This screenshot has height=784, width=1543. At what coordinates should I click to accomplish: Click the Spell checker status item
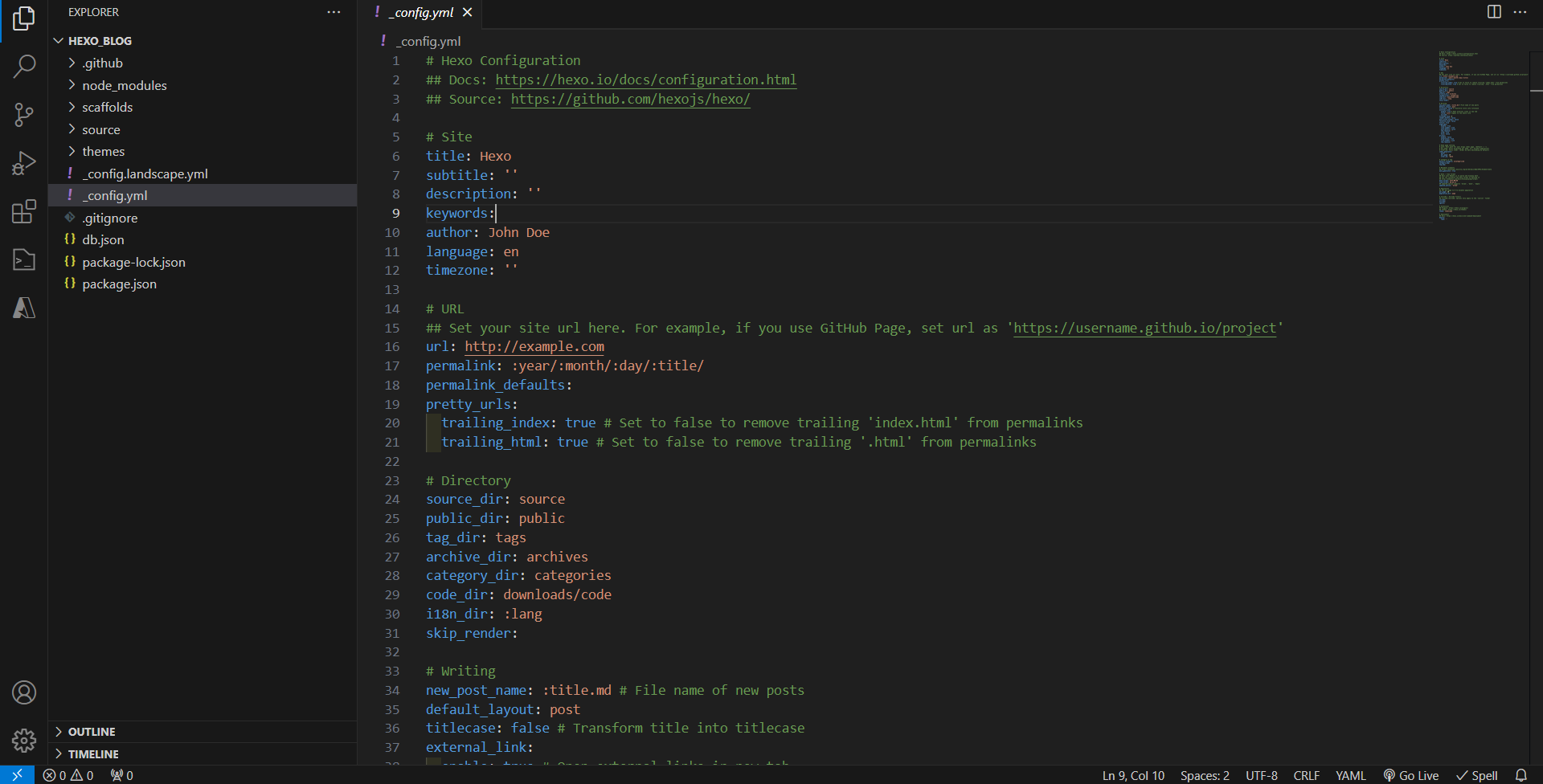pos(1477,775)
